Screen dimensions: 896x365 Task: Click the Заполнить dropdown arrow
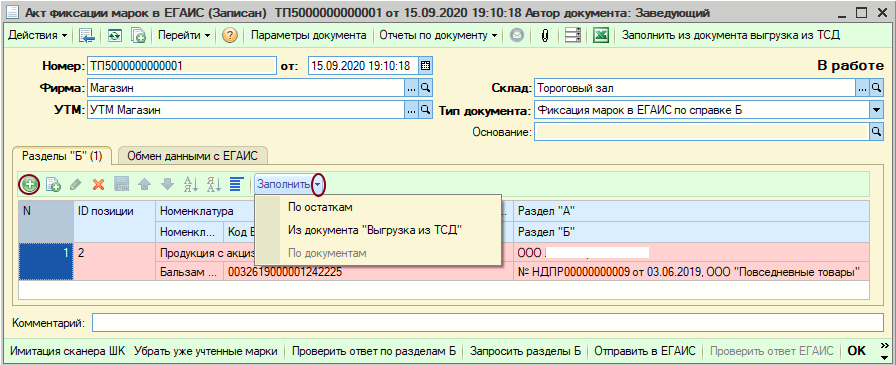click(x=319, y=184)
